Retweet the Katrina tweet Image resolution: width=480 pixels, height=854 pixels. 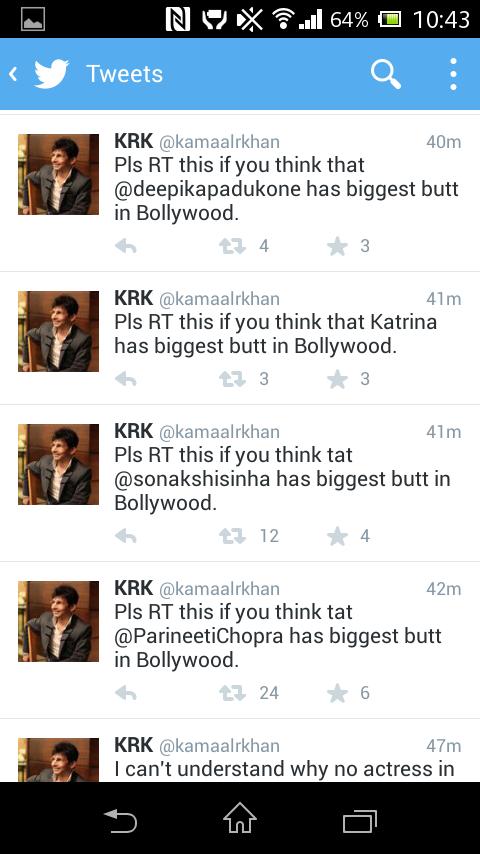point(233,379)
